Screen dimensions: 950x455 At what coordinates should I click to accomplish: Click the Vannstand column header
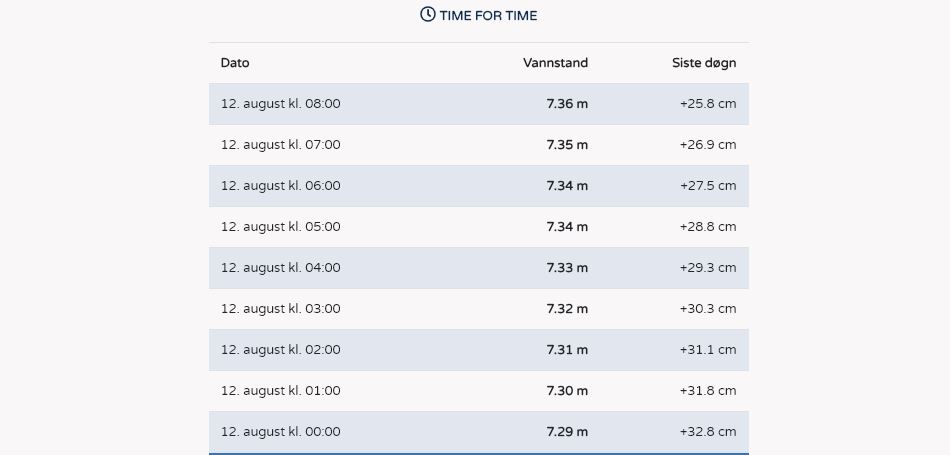click(x=556, y=63)
